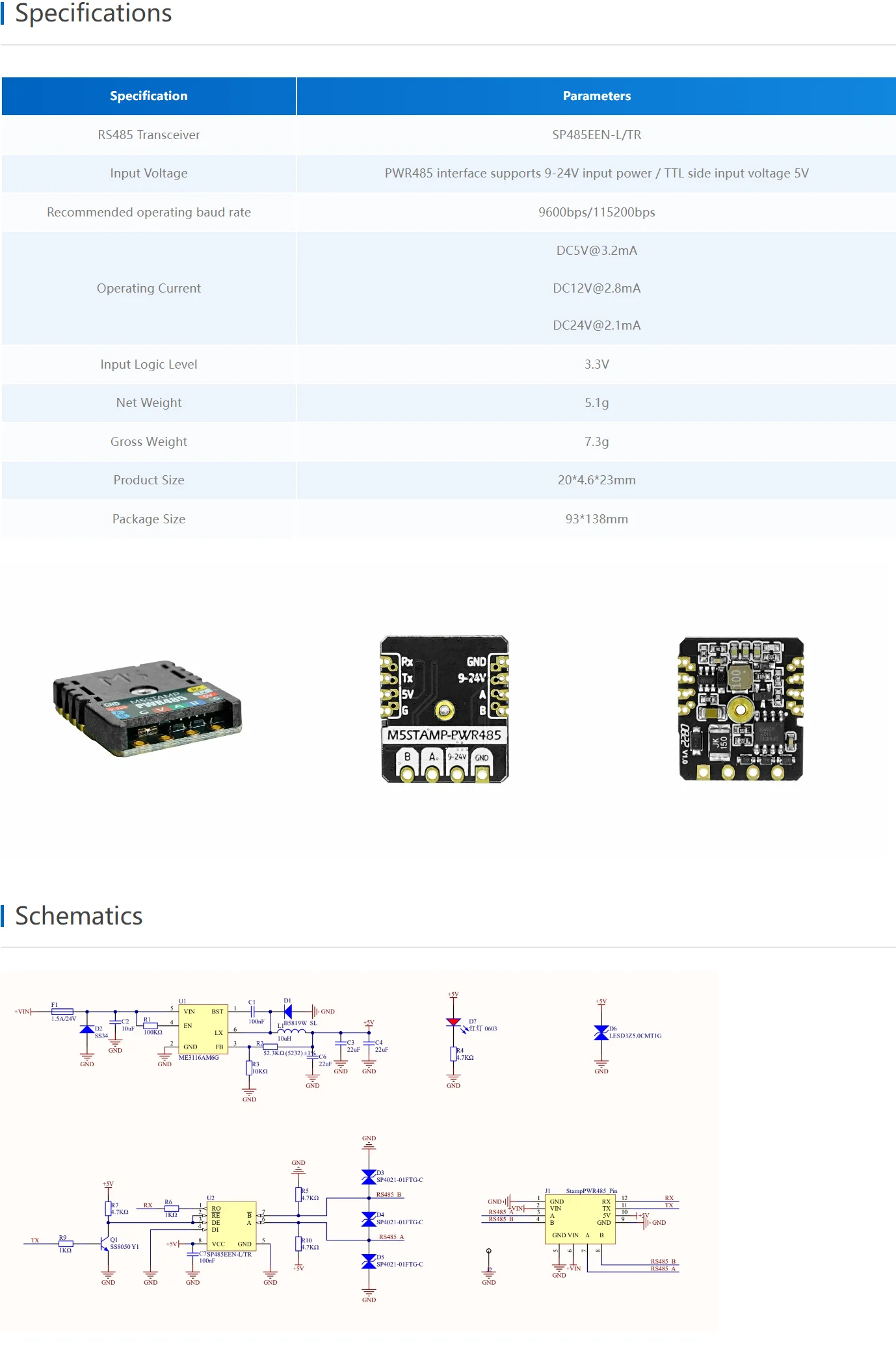Viewport: 896px width, 1351px height.
Task: Click the red D7 LED symbol in the schematic
Action: coord(453,1023)
